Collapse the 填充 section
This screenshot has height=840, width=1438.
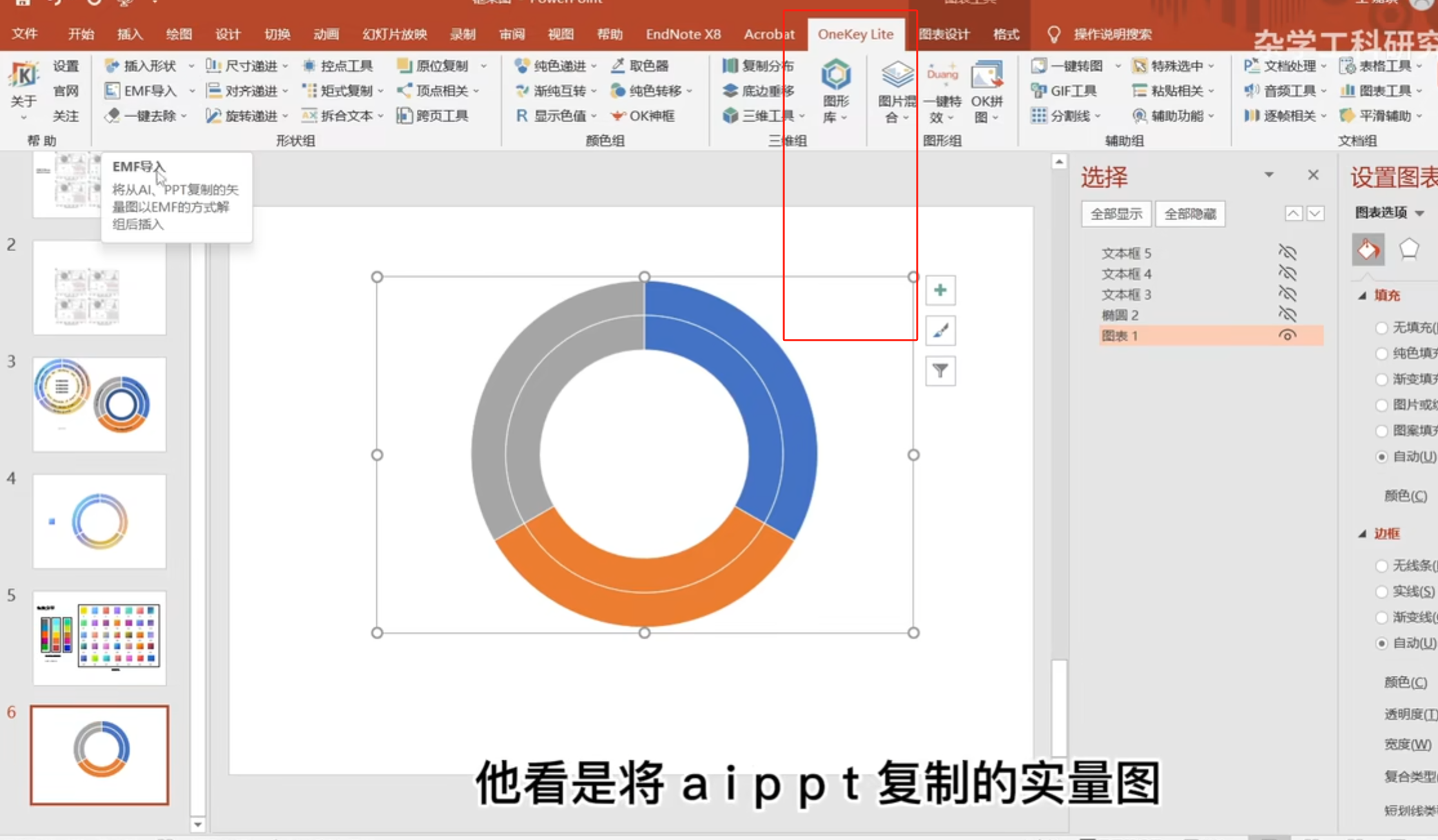tap(1362, 296)
